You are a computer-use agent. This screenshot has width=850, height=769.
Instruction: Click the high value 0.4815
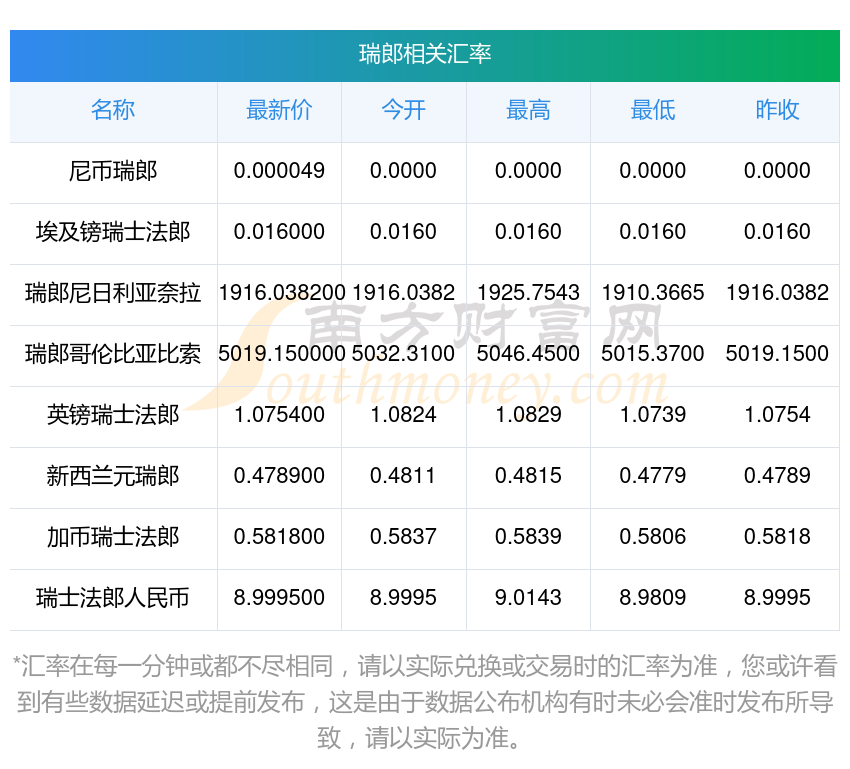(528, 476)
